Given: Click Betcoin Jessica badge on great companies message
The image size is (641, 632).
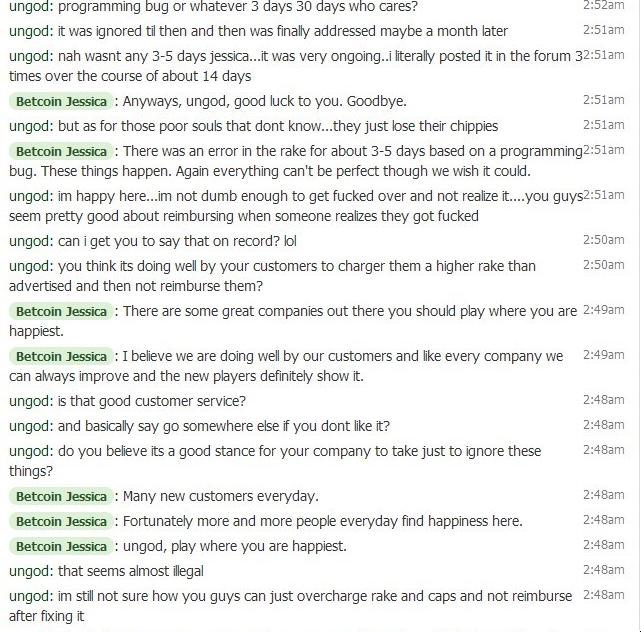Looking at the screenshot, I should pyautogui.click(x=61, y=312).
